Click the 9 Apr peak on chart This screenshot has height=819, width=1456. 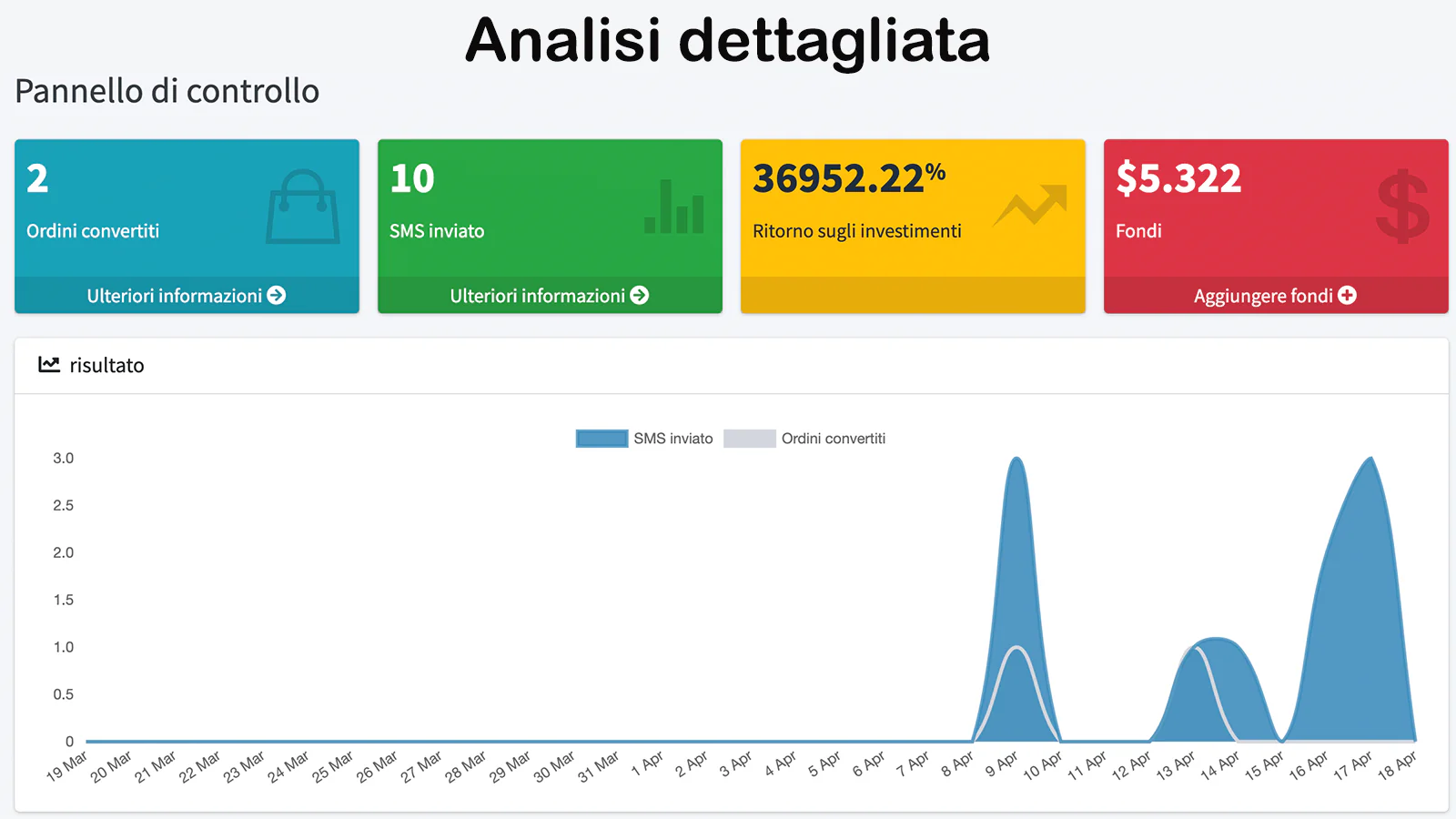point(1016,459)
